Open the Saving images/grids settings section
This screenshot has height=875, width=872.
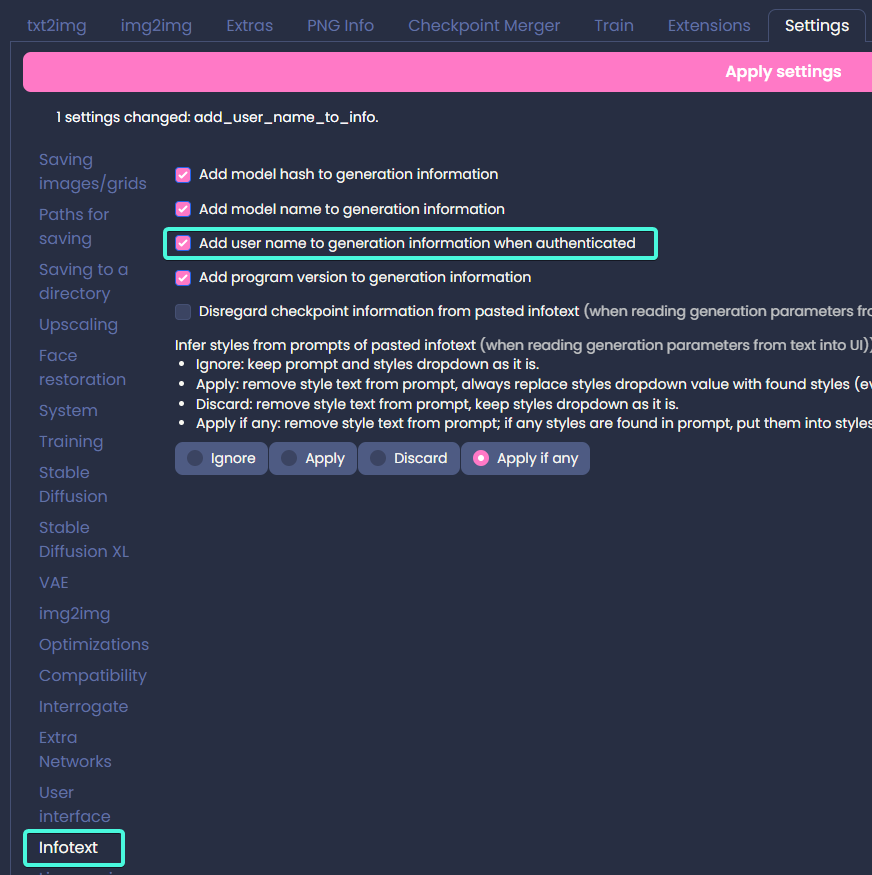pyautogui.click(x=92, y=171)
